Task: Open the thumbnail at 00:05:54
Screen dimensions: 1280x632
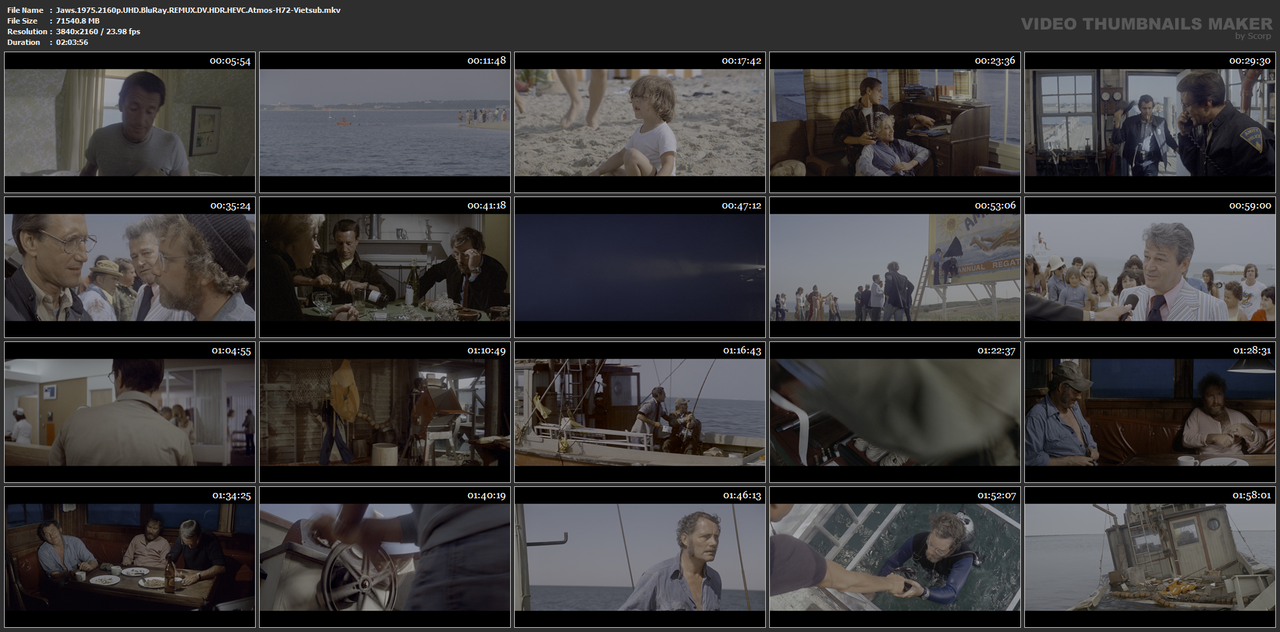Action: click(130, 122)
